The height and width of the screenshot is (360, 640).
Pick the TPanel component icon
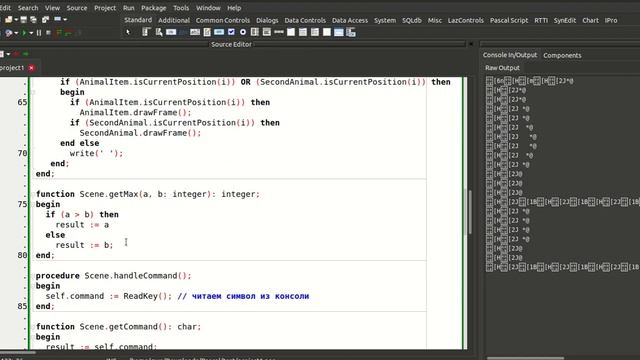327,32
